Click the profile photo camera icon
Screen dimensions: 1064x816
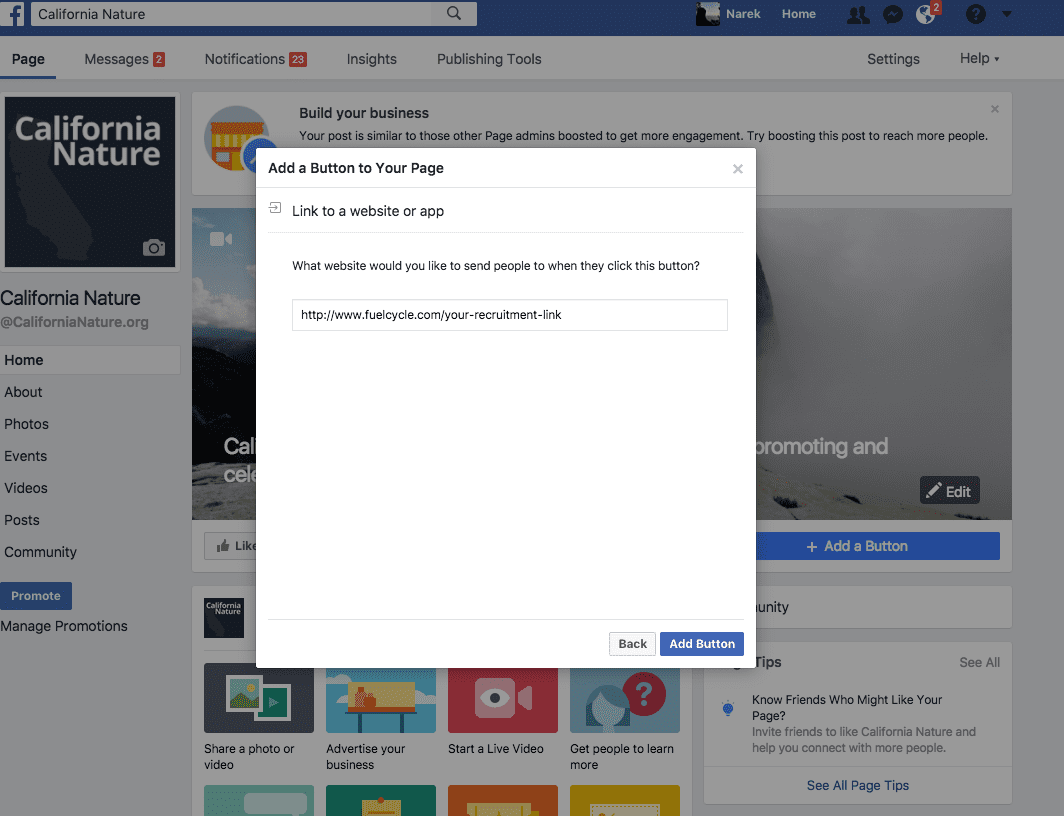click(154, 248)
